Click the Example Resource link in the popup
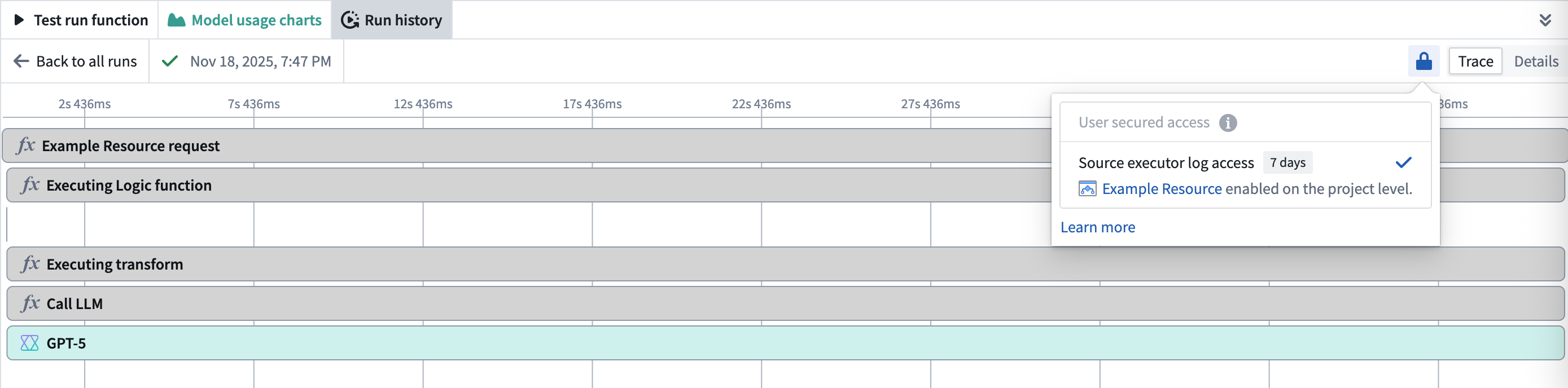 (x=1163, y=188)
